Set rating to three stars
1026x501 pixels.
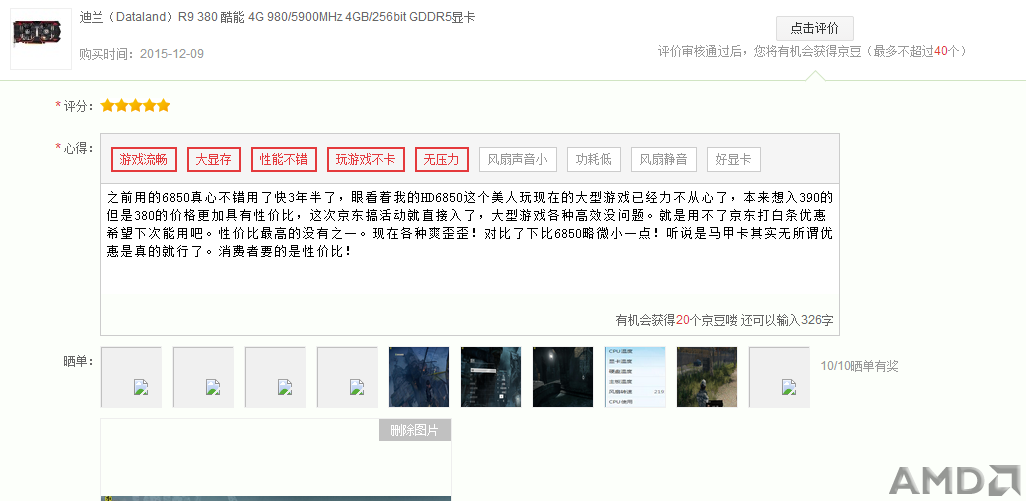(135, 105)
